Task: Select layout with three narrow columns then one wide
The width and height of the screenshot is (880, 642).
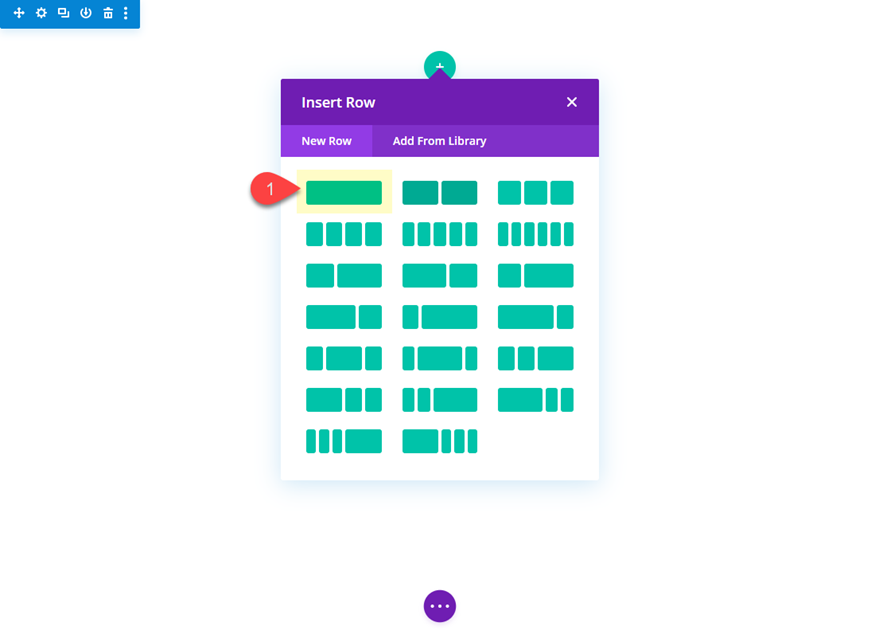Action: pyautogui.click(x=344, y=441)
